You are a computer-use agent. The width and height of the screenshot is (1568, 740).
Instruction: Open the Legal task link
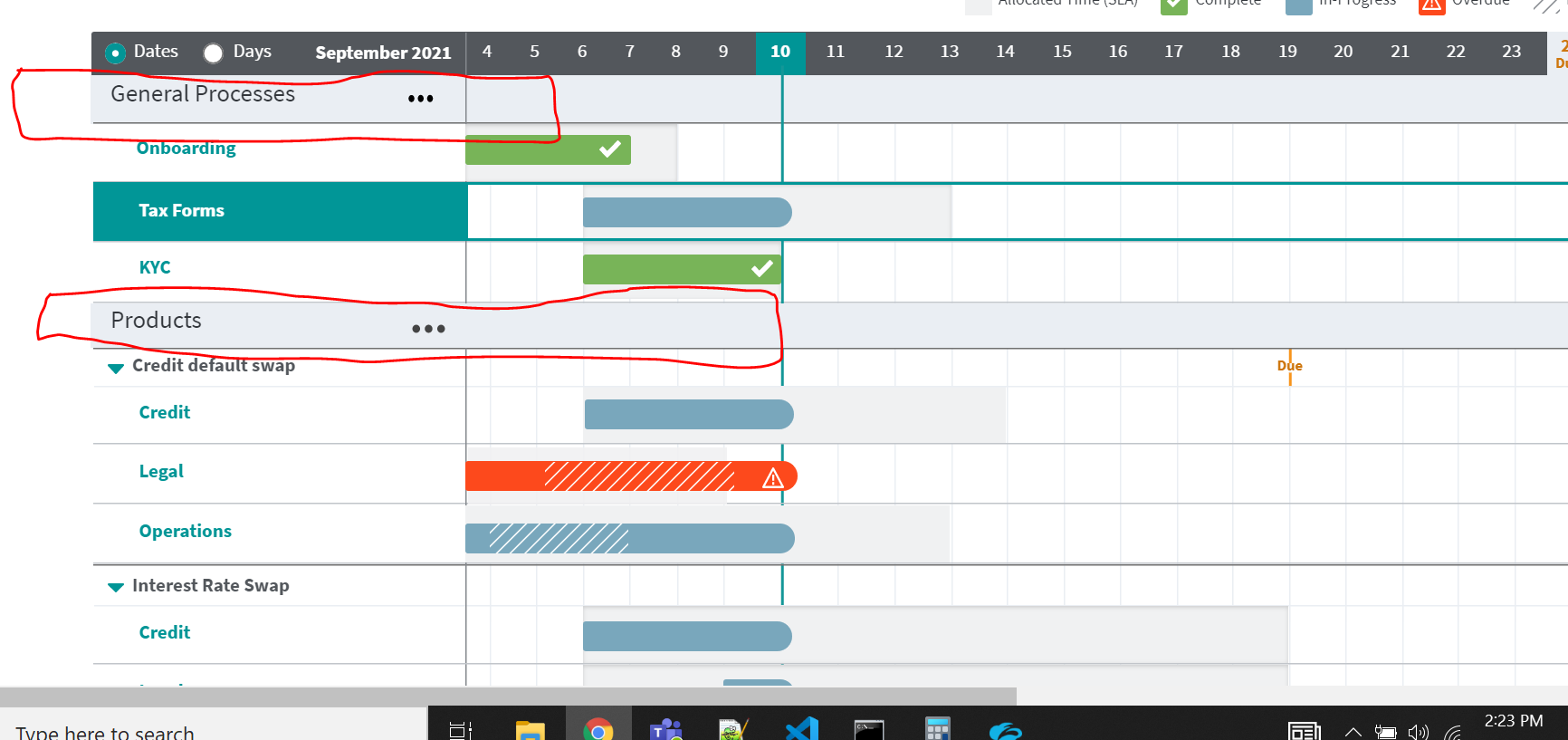(161, 471)
